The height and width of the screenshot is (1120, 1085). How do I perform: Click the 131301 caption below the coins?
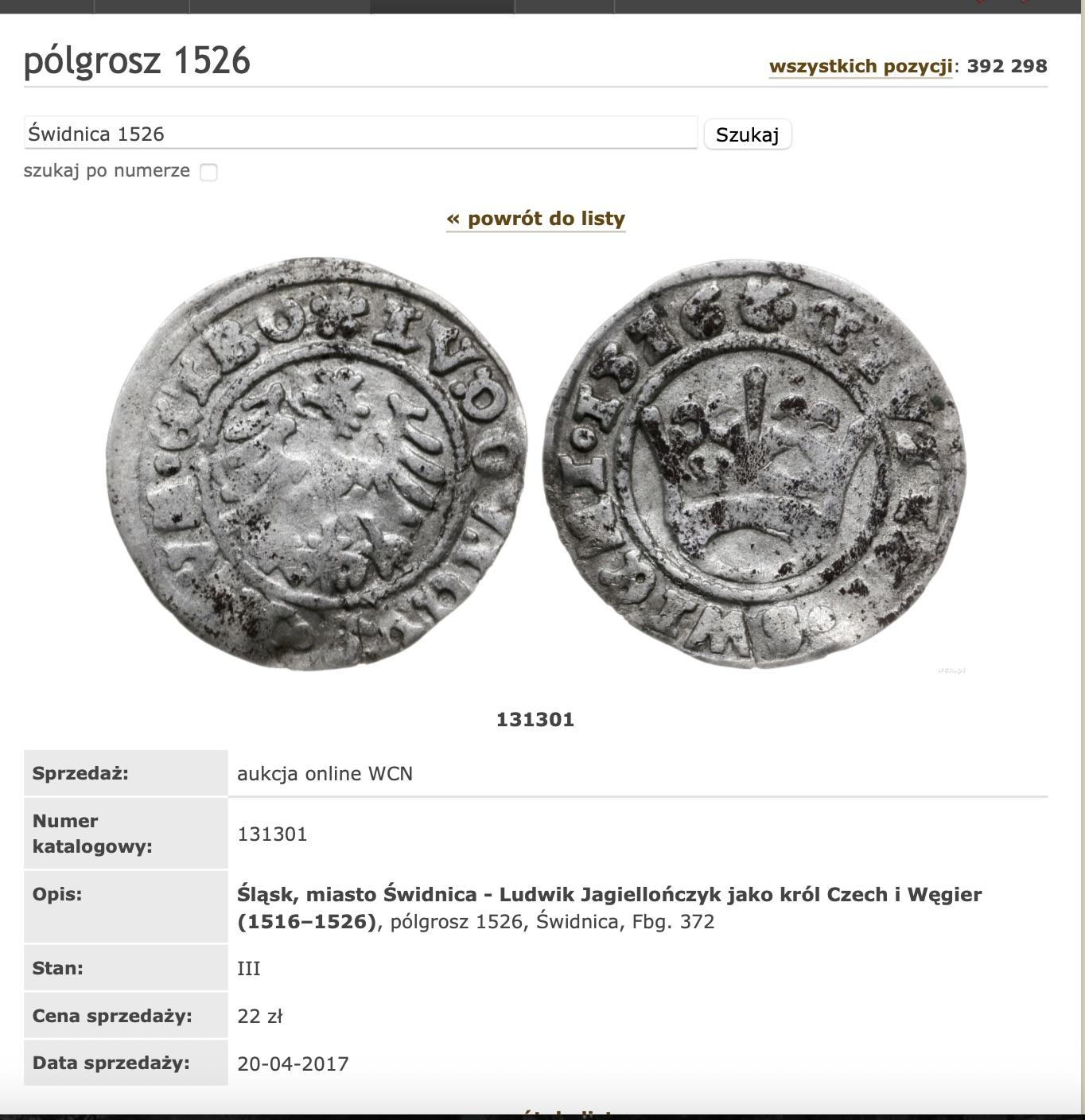(x=535, y=719)
